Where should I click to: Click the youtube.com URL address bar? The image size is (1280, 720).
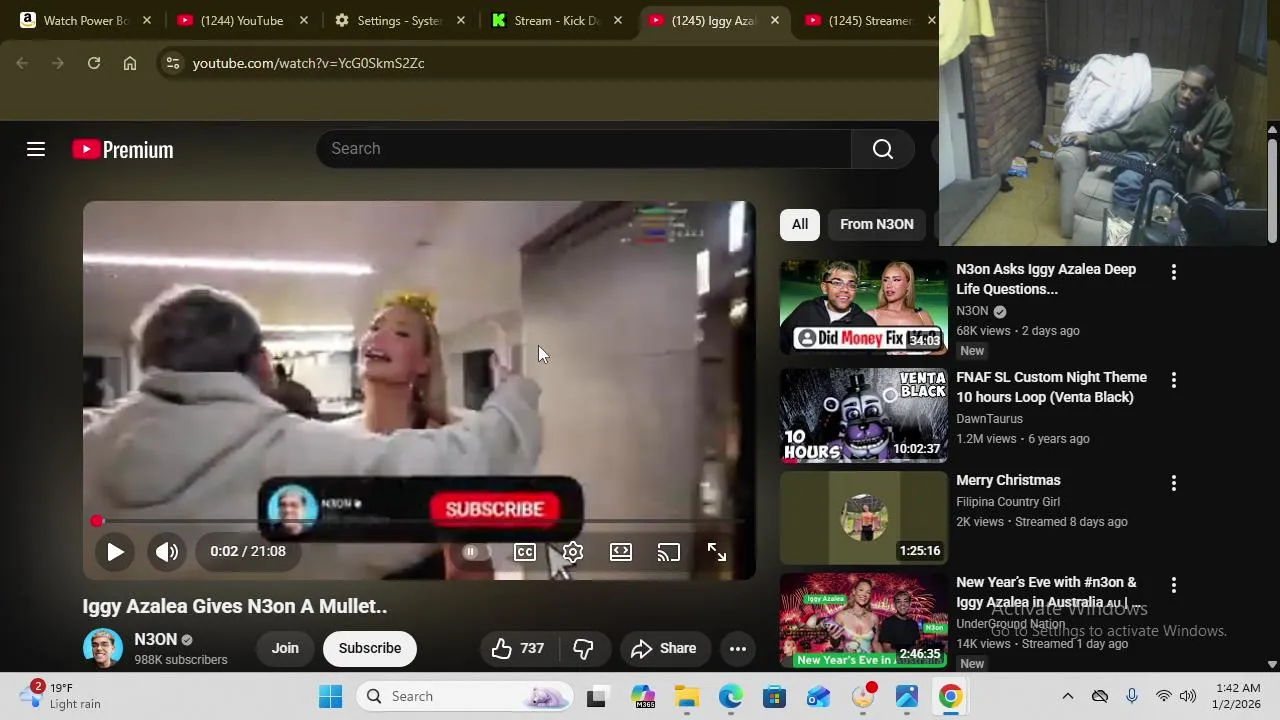pyautogui.click(x=308, y=63)
